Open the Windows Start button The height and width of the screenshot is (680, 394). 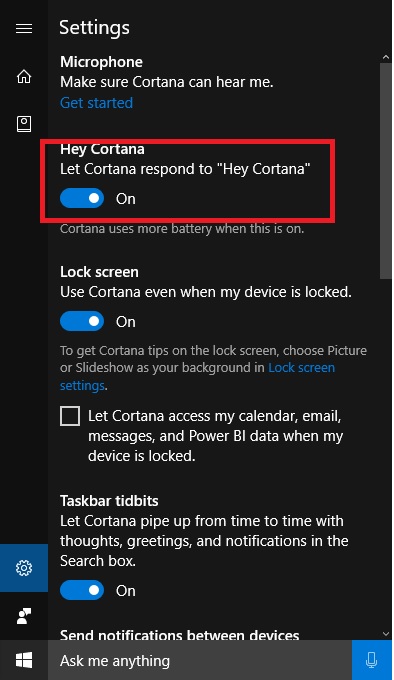tap(24, 660)
